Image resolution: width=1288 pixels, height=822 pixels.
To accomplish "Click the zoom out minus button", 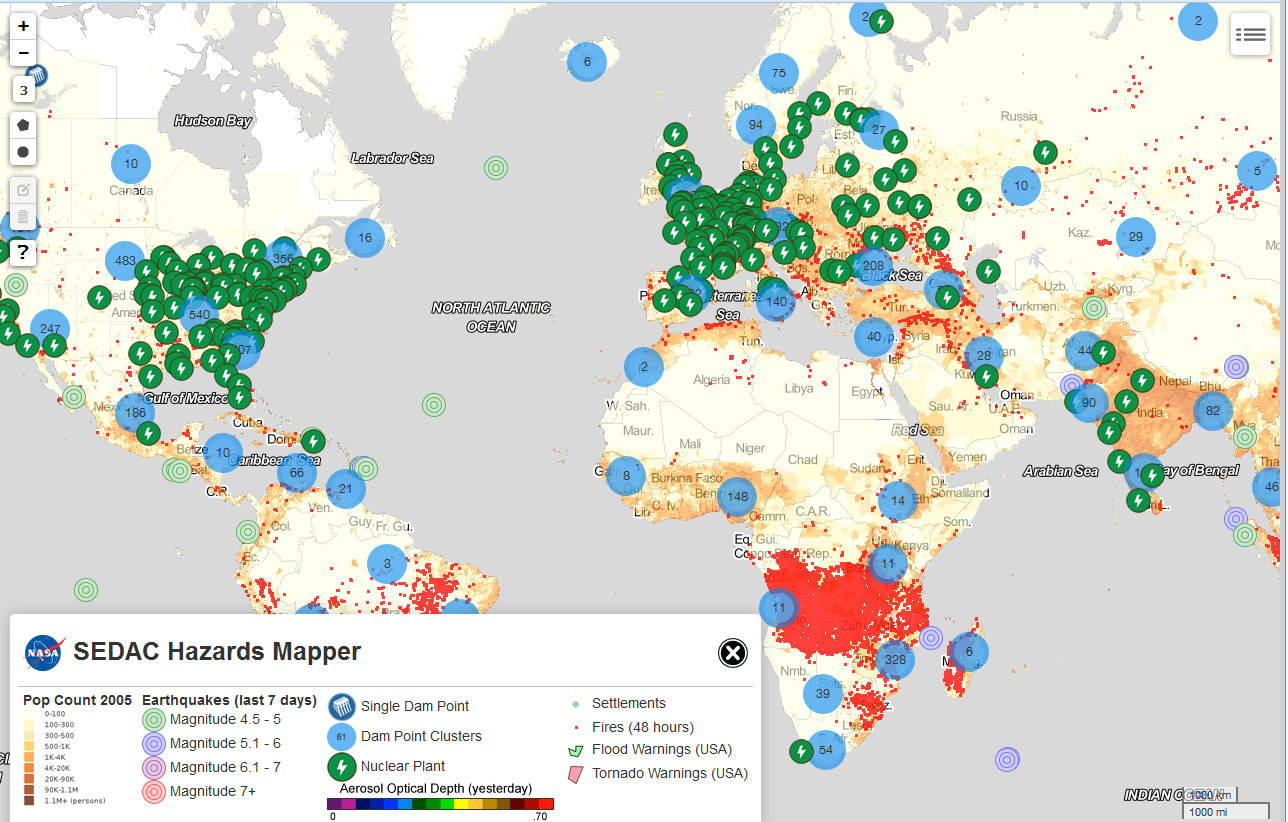I will [x=23, y=52].
